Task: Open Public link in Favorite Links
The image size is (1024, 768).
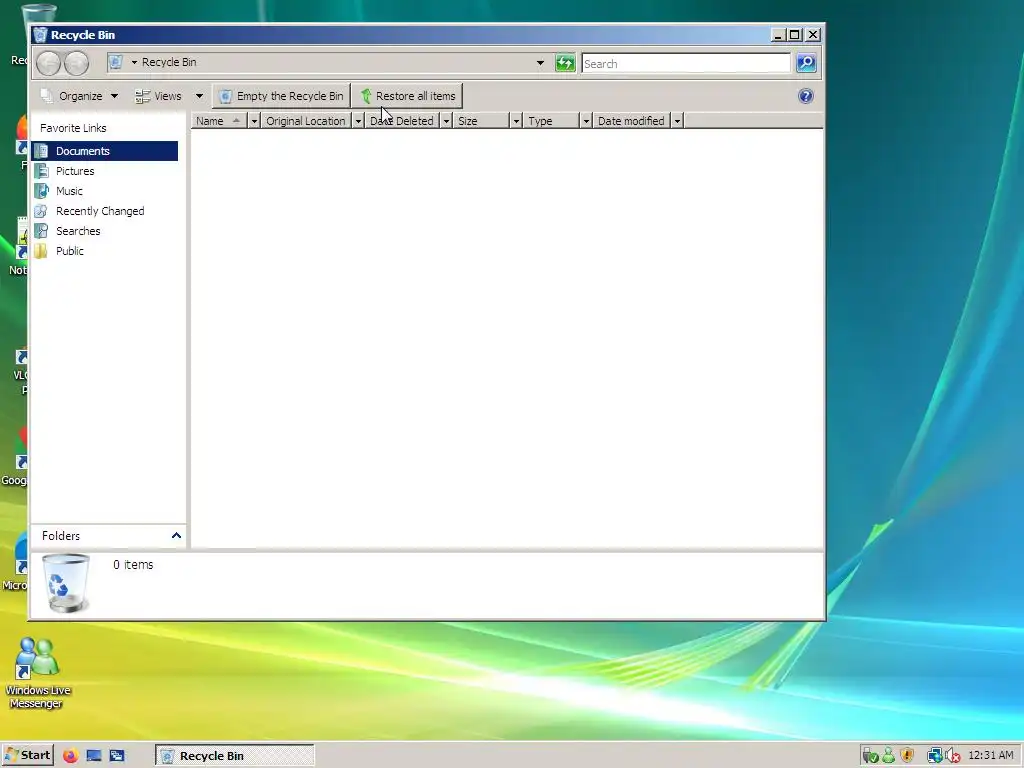Action: (x=70, y=251)
